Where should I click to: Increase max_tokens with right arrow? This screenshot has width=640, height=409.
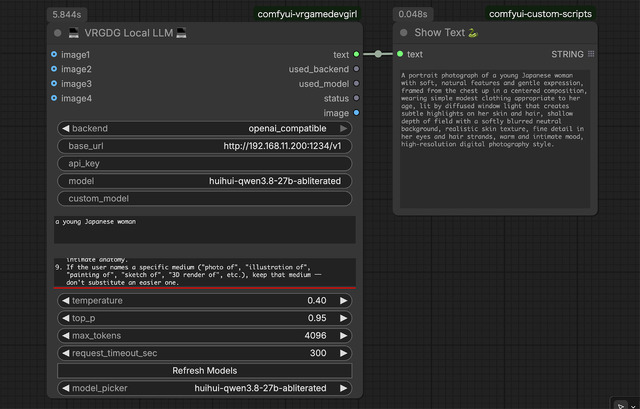pyautogui.click(x=344, y=336)
